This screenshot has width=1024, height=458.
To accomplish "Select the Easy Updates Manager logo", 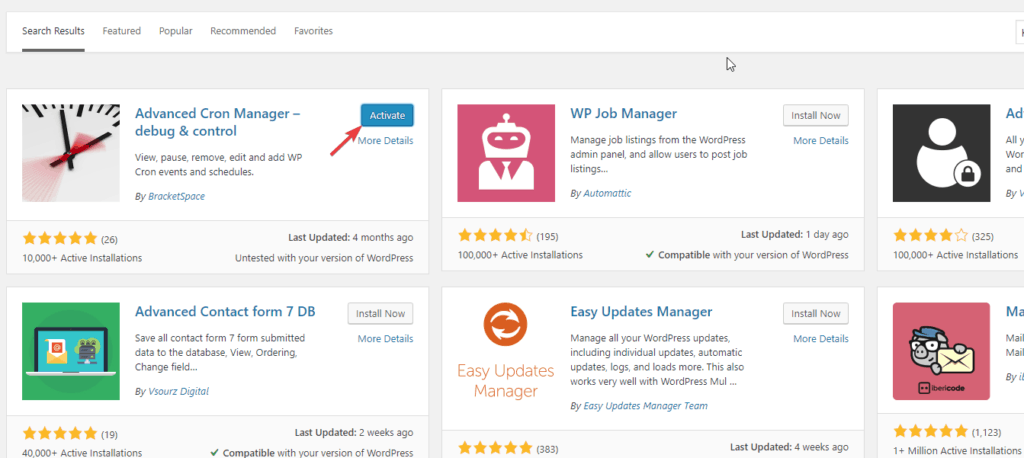I will click(x=506, y=351).
